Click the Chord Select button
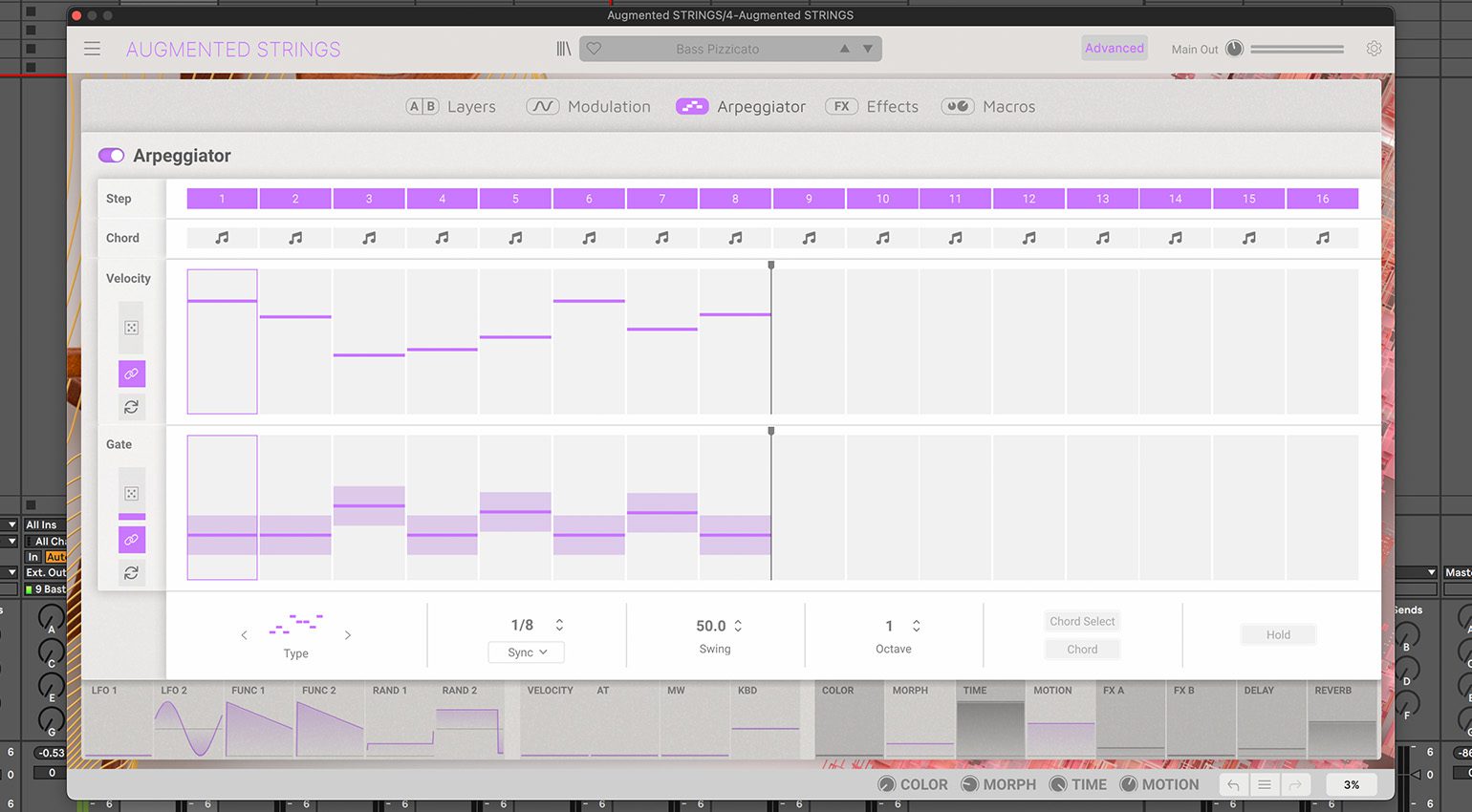Image resolution: width=1472 pixels, height=812 pixels. (1082, 621)
